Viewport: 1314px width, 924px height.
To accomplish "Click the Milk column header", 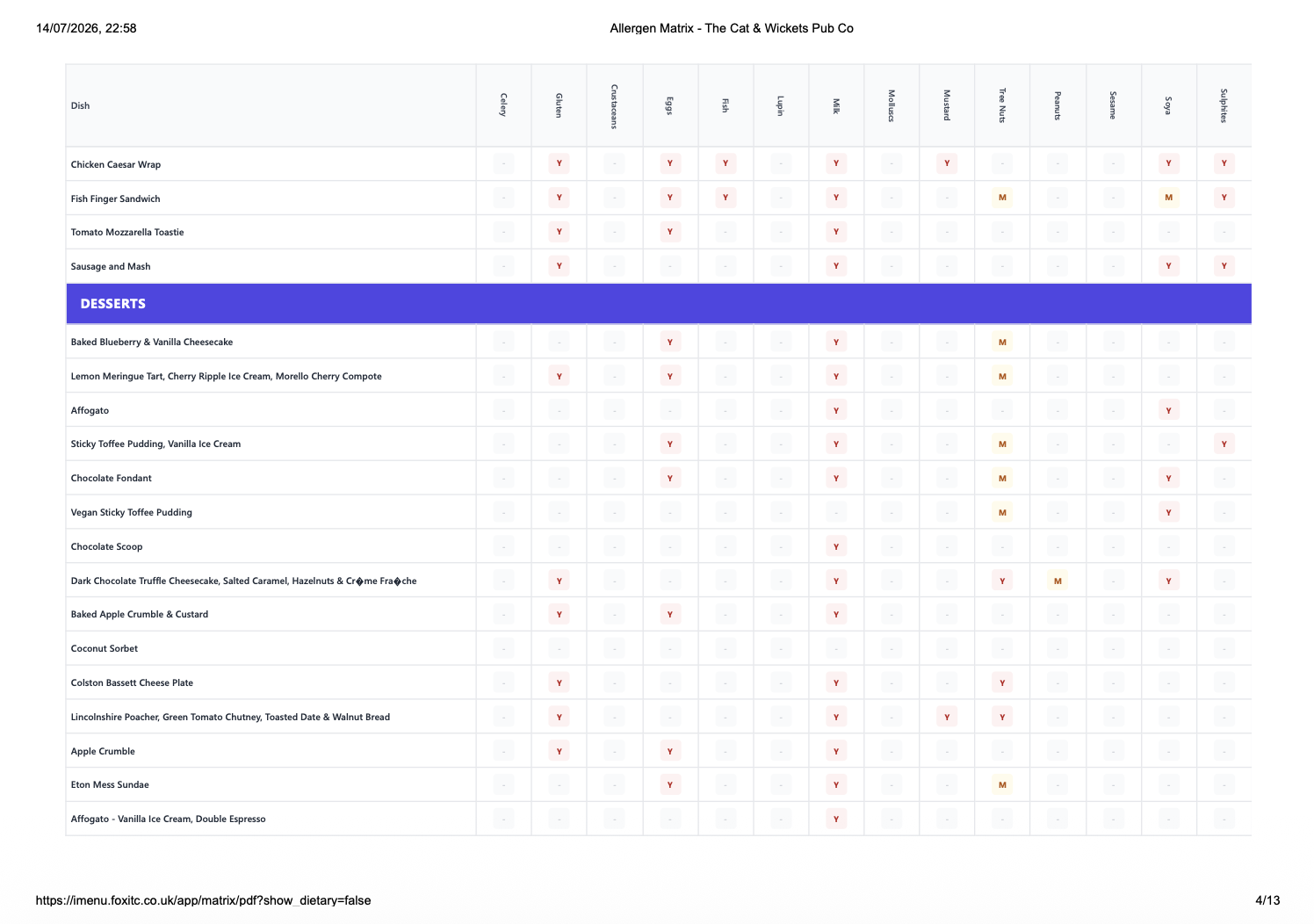I will point(836,105).
